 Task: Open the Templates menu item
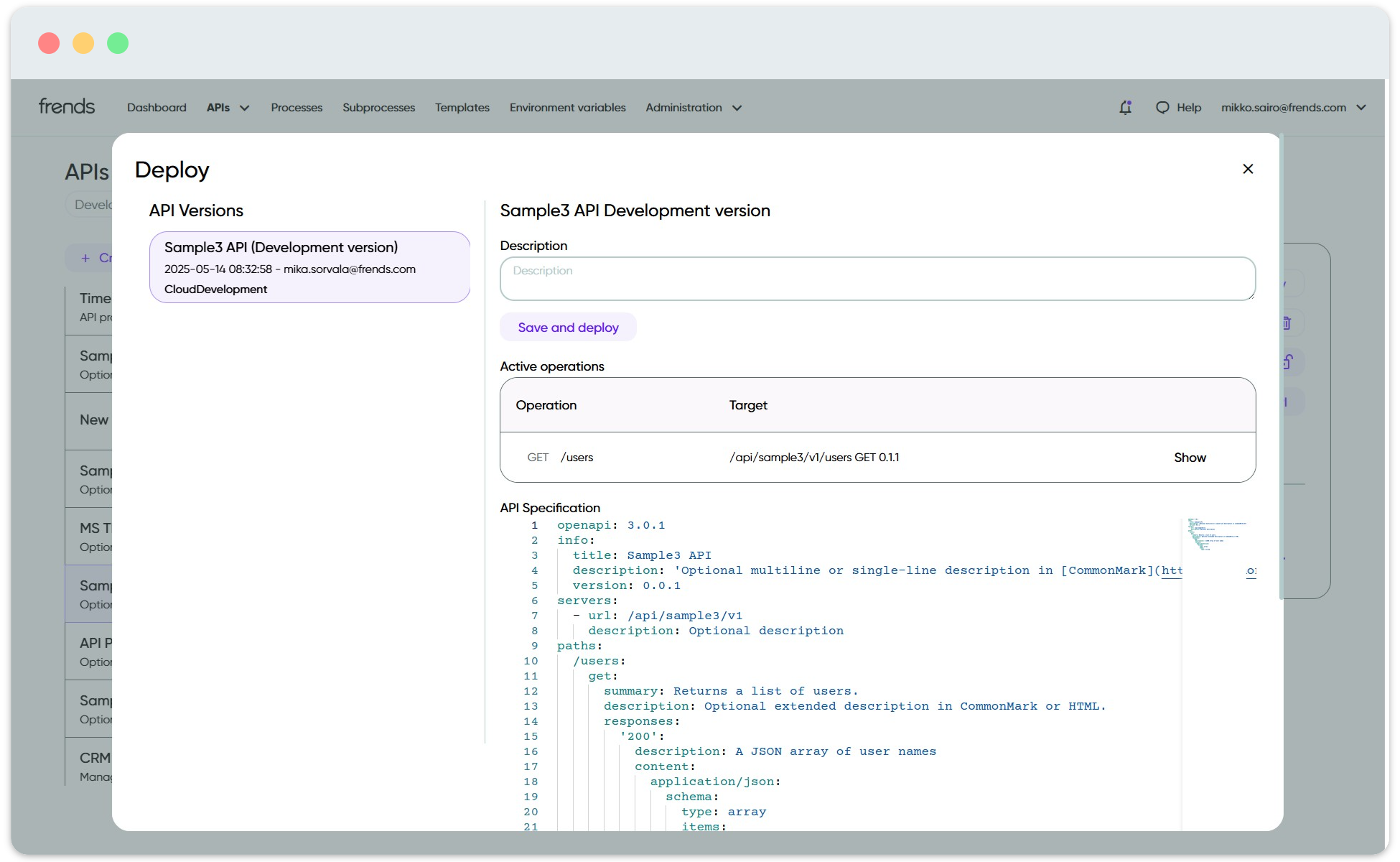pyautogui.click(x=462, y=108)
